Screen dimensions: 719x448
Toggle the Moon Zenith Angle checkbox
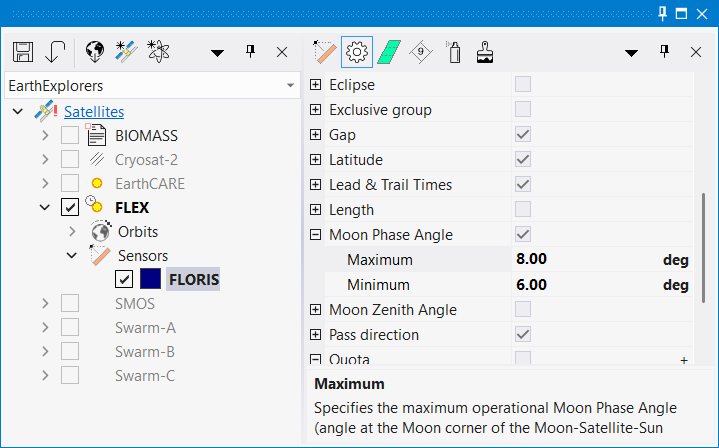point(522,310)
